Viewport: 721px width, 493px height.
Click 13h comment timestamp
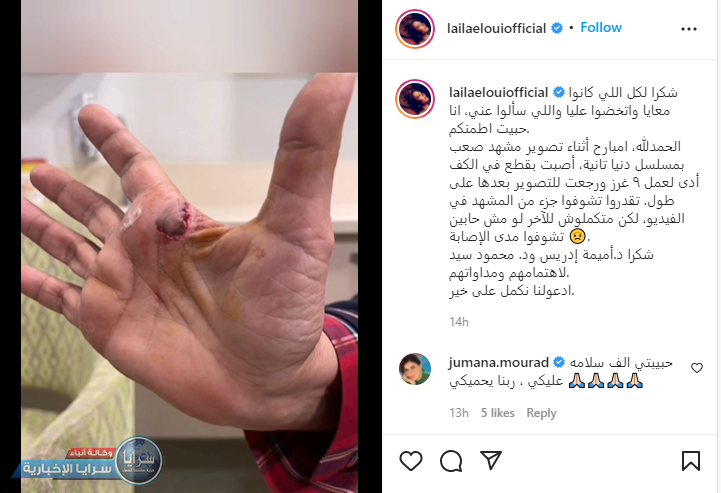point(459,413)
